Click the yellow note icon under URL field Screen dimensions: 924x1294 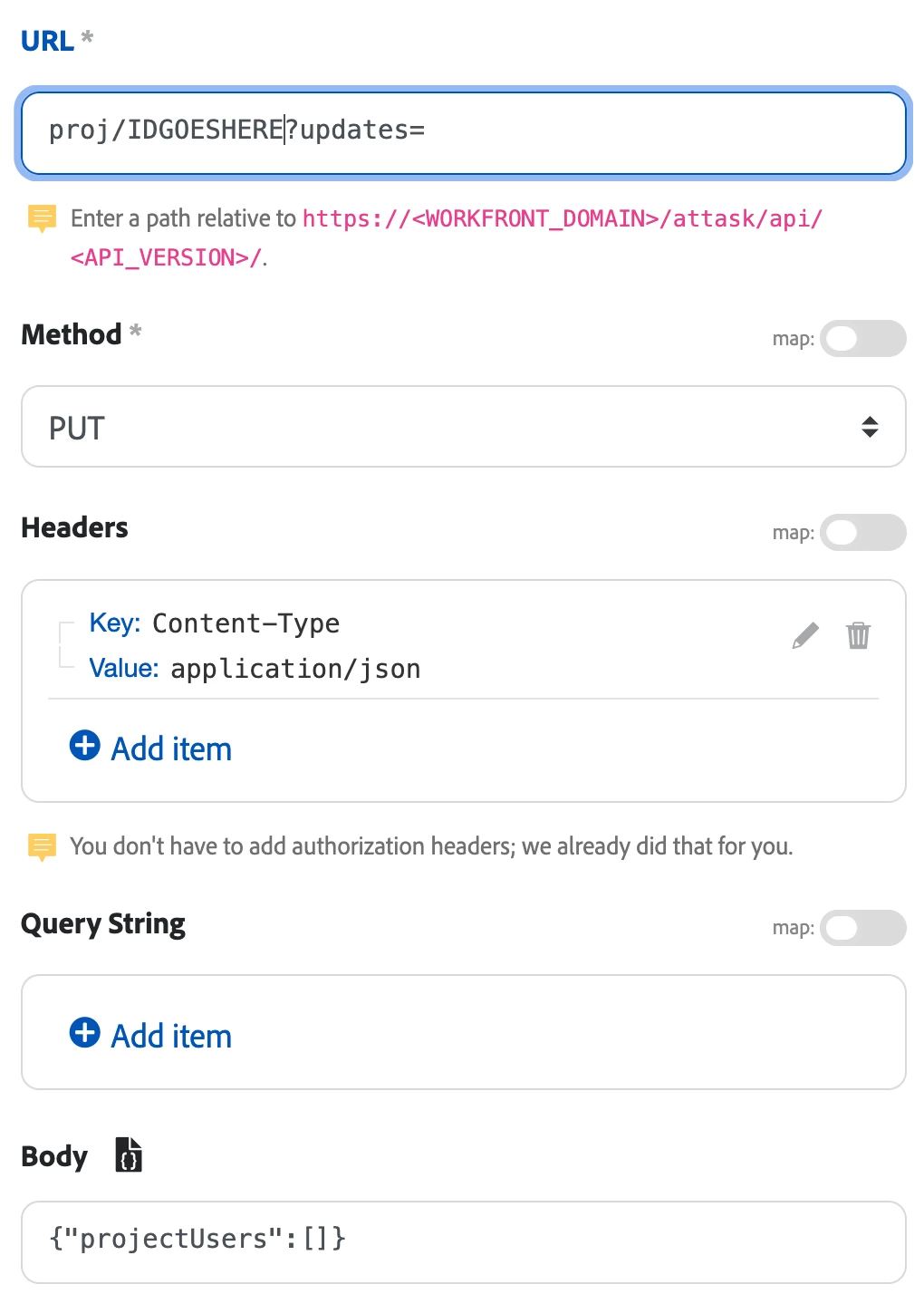pos(42,218)
